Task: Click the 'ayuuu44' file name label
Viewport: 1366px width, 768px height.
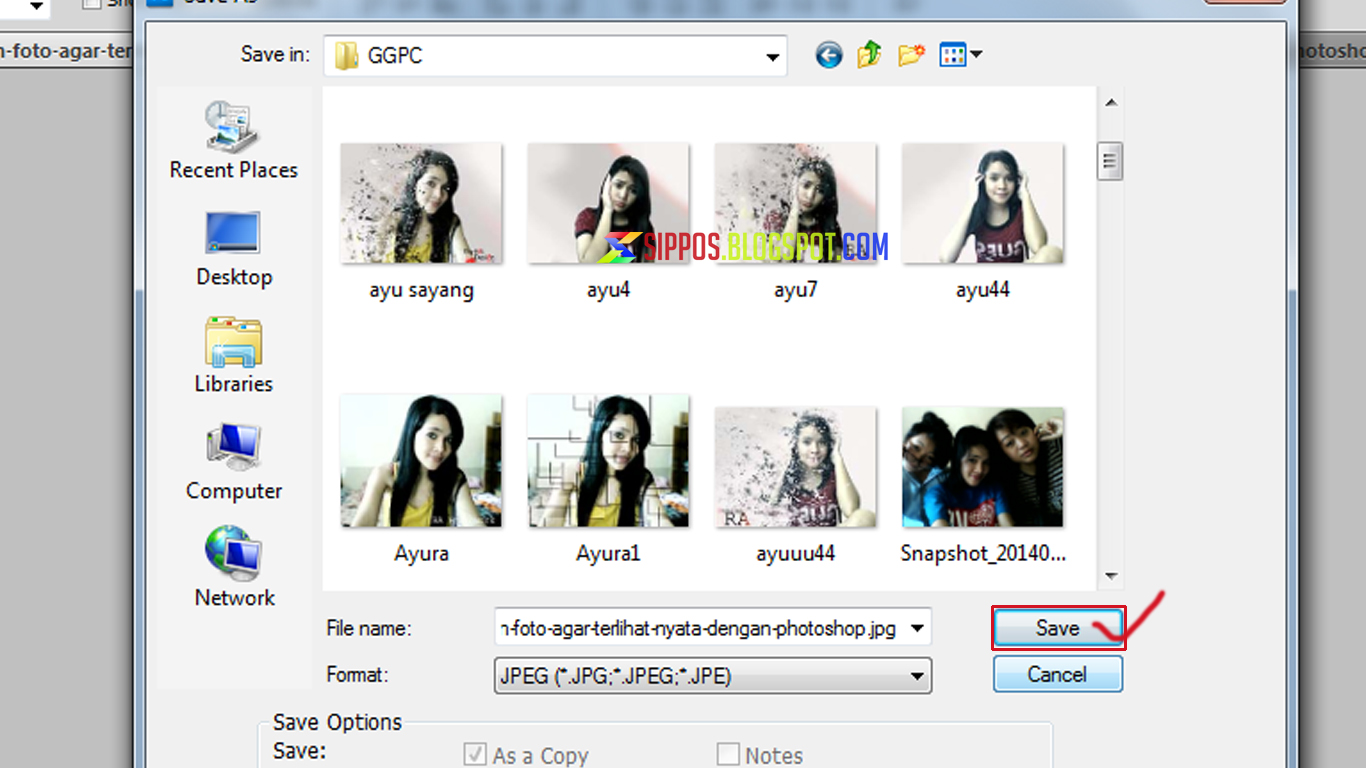Action: click(795, 554)
